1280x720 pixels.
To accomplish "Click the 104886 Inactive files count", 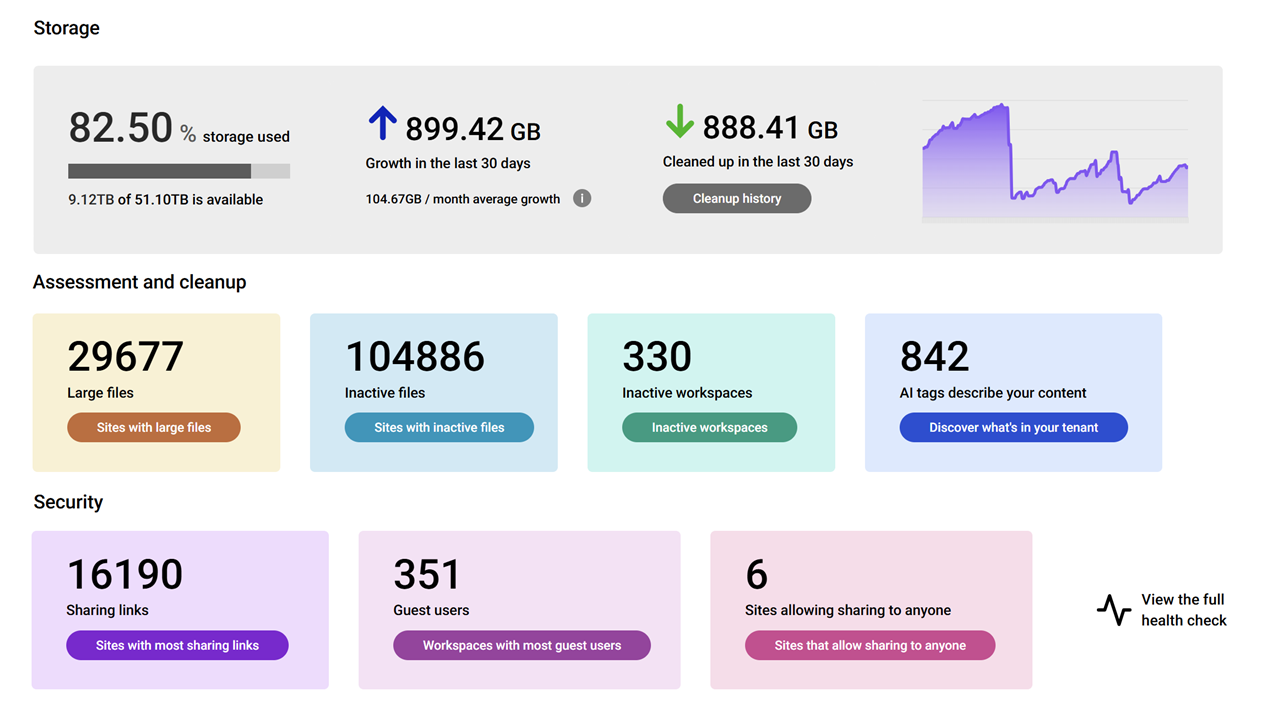I will tap(415, 356).
